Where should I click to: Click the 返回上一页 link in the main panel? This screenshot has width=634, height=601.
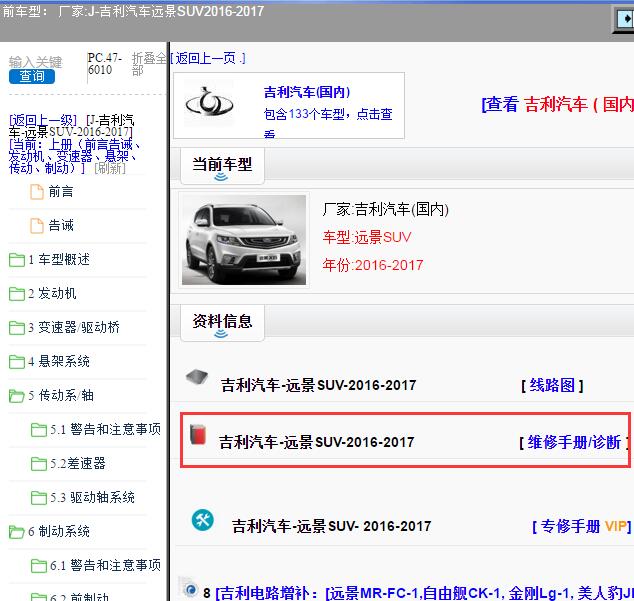[208, 59]
